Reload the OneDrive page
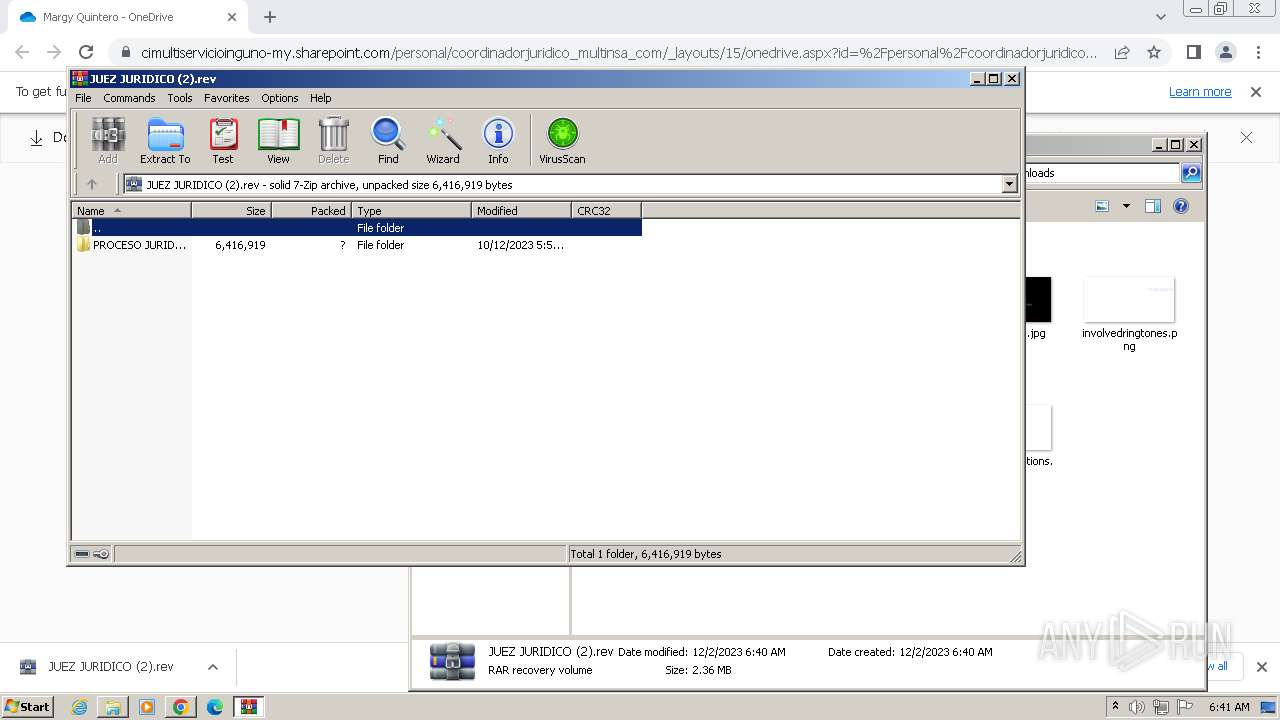Screen dimensions: 1280x720 (86, 52)
